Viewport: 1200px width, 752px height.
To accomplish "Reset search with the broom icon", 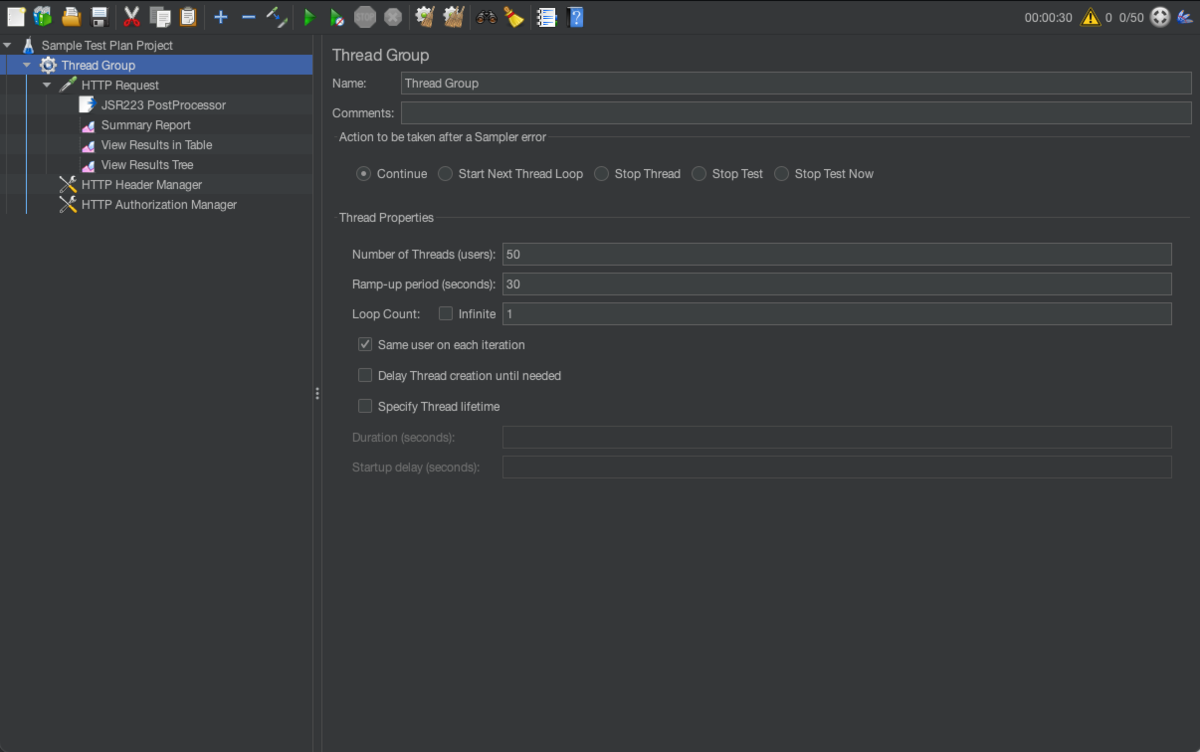I will pos(514,17).
